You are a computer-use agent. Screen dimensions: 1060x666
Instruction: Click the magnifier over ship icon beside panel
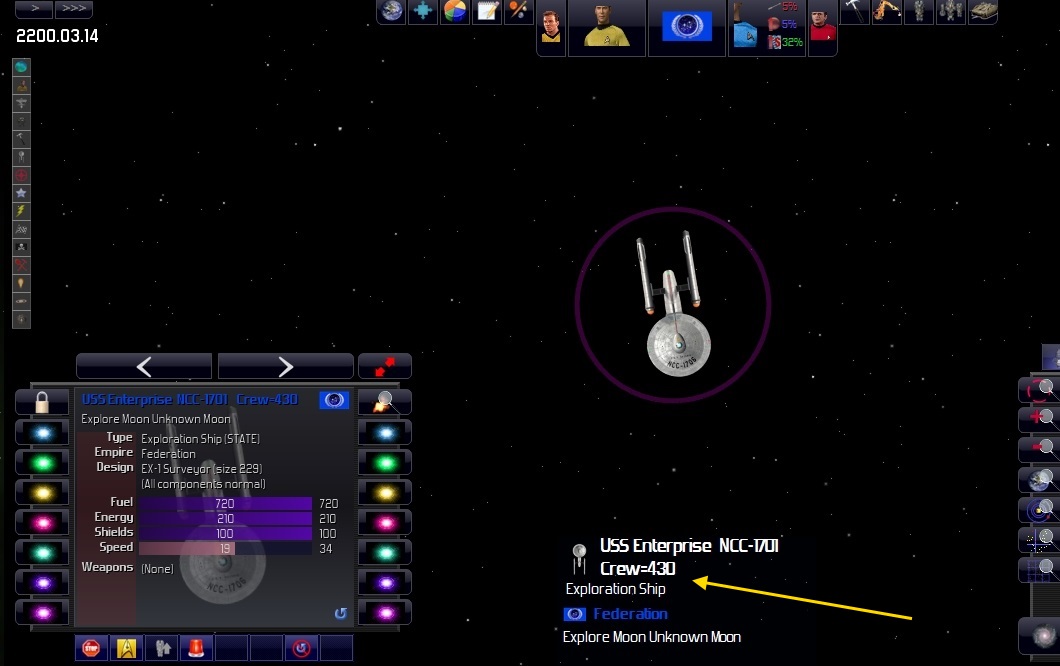[385, 402]
